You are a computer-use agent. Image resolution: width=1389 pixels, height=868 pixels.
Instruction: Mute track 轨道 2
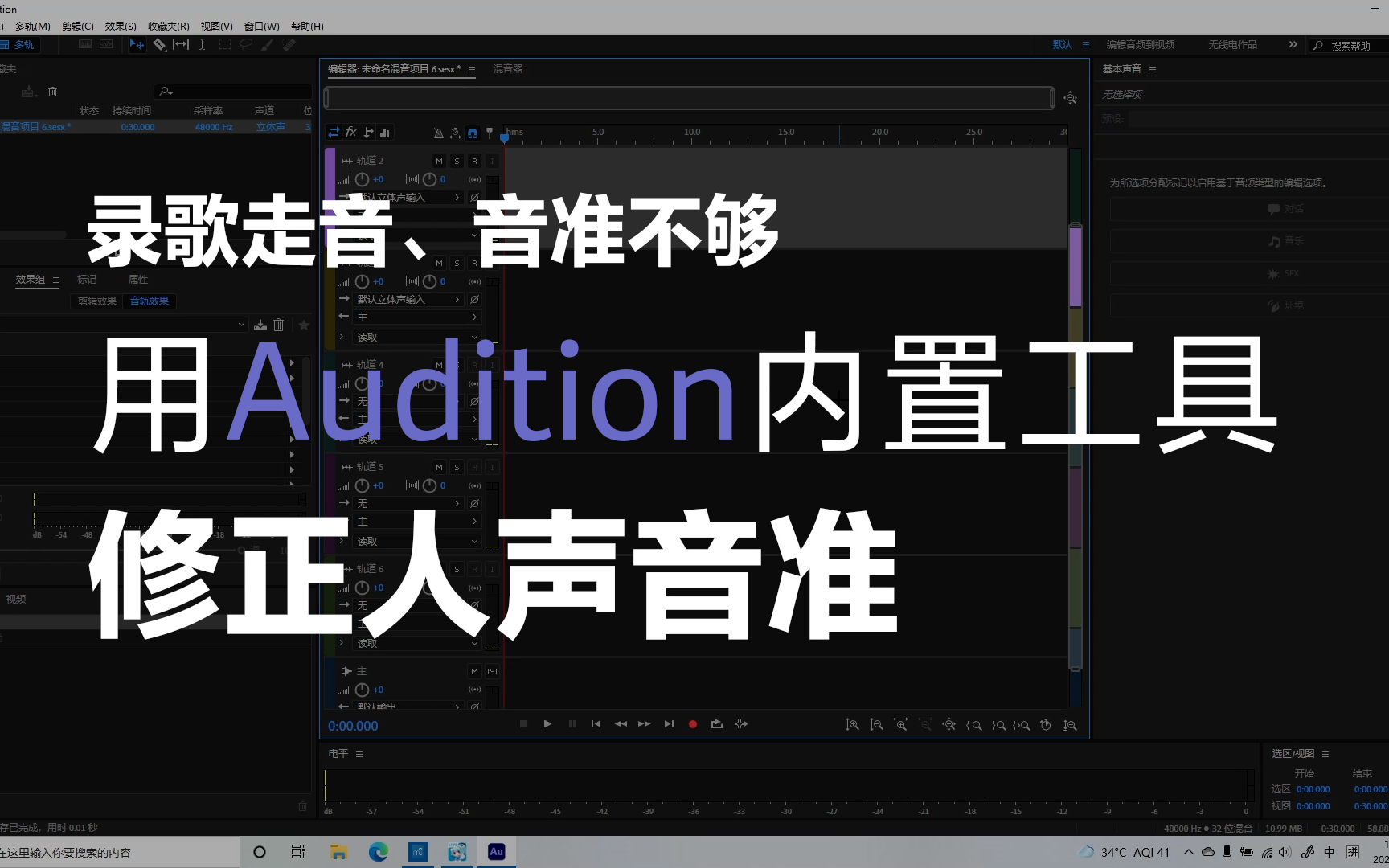pyautogui.click(x=439, y=162)
